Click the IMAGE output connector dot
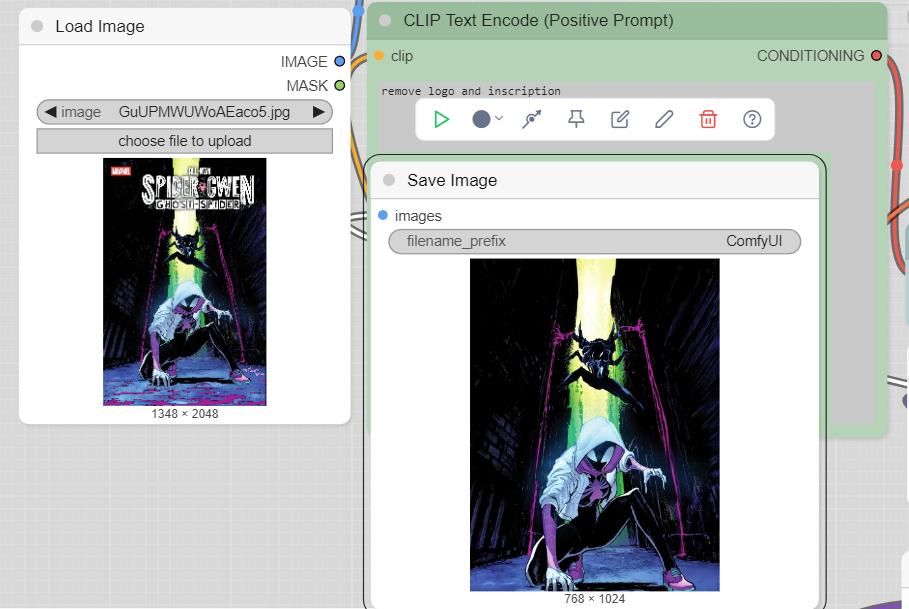 pyautogui.click(x=340, y=61)
